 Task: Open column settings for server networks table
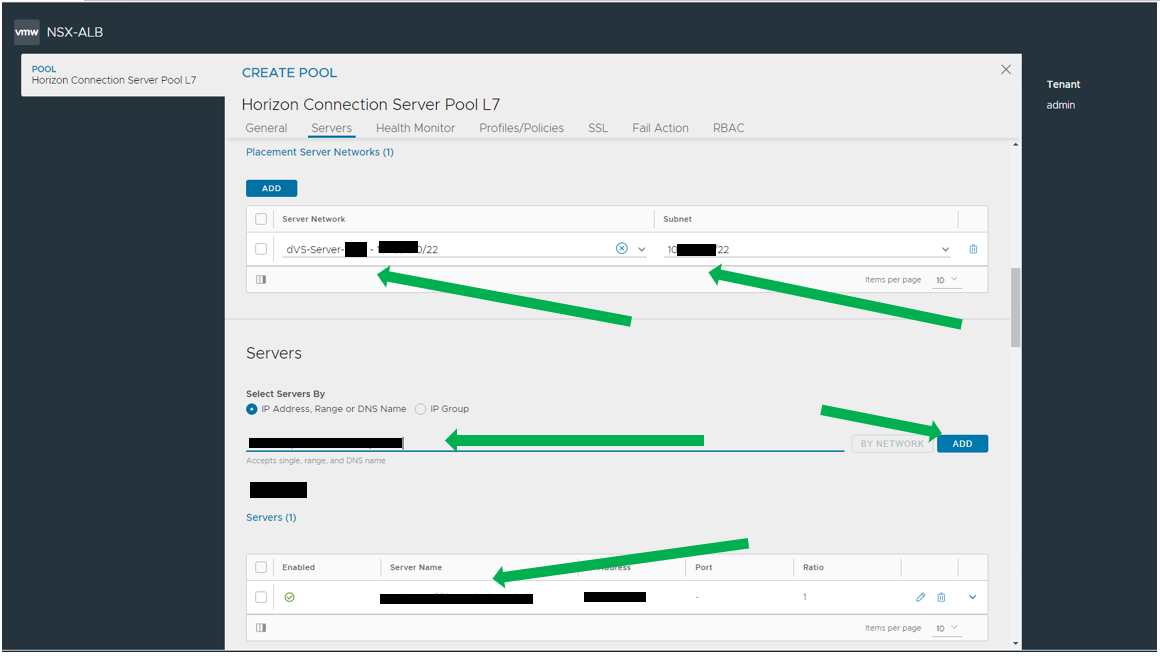click(x=261, y=280)
